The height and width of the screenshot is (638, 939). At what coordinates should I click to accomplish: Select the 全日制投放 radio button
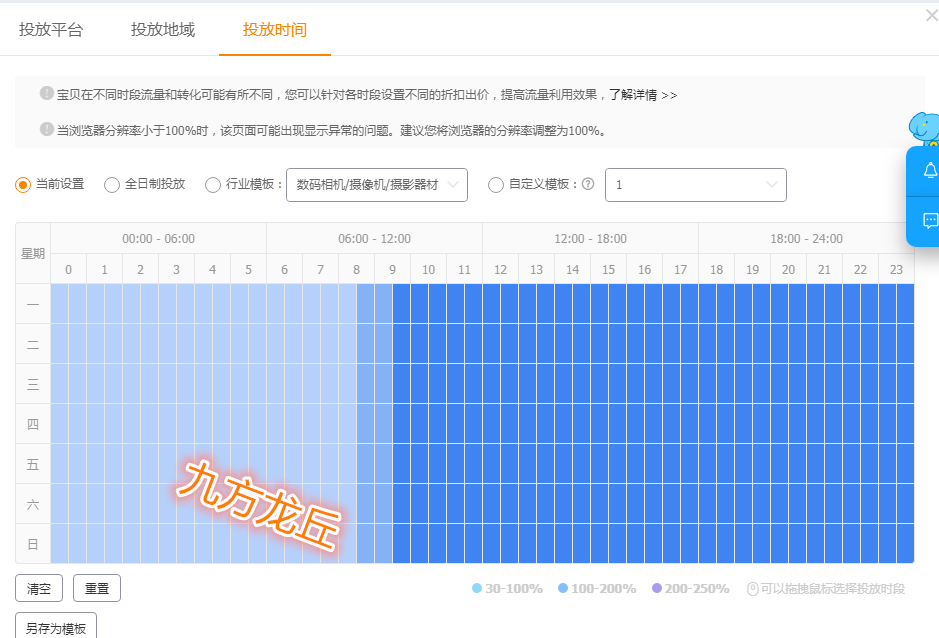click(x=112, y=185)
